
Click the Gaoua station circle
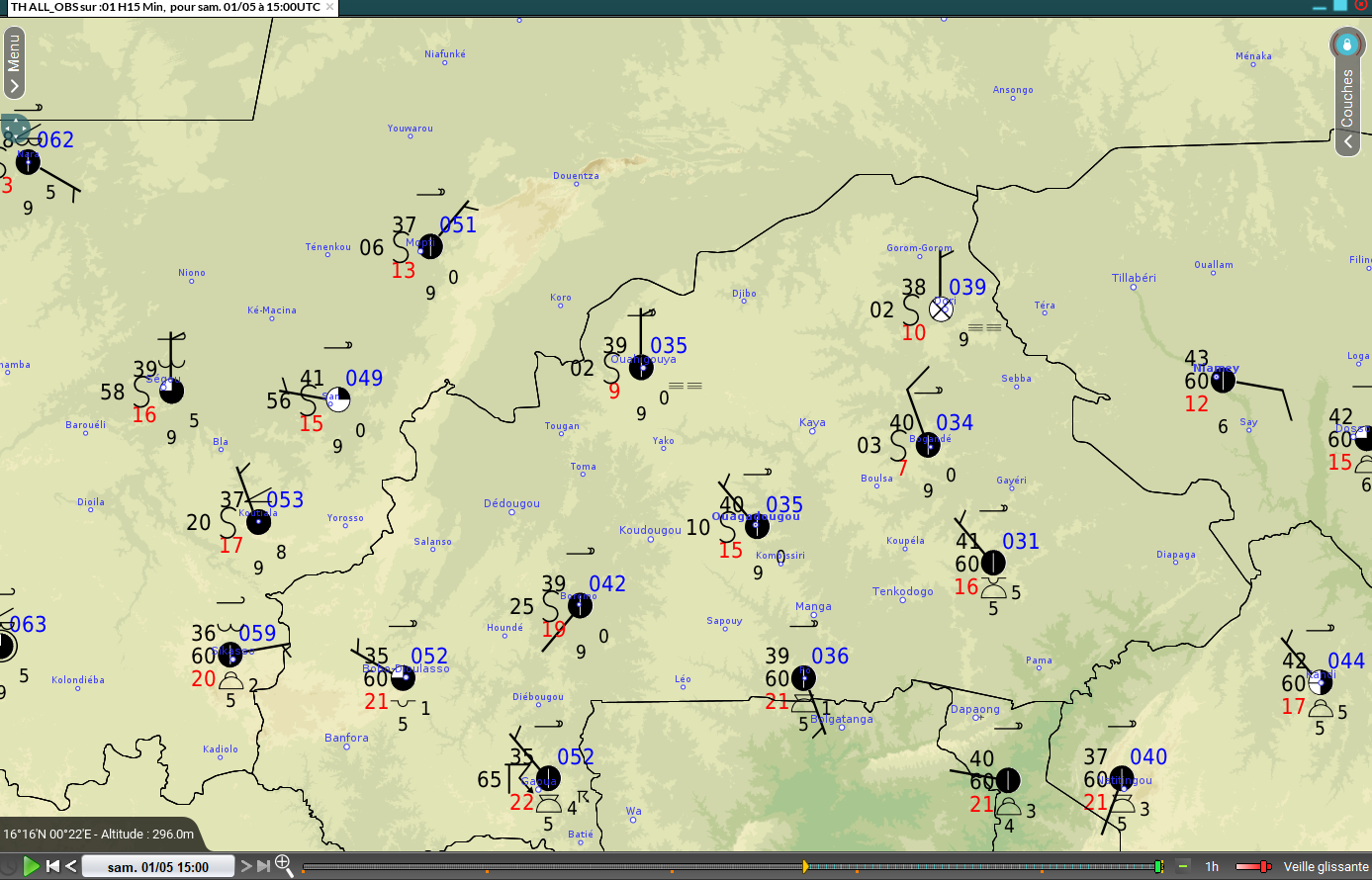click(548, 778)
